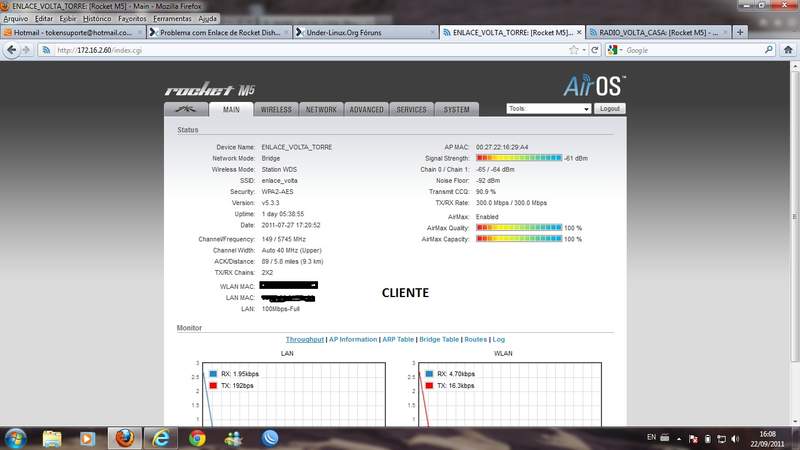800x450 pixels.
Task: Open the SYSTEM tab
Action: tap(456, 109)
